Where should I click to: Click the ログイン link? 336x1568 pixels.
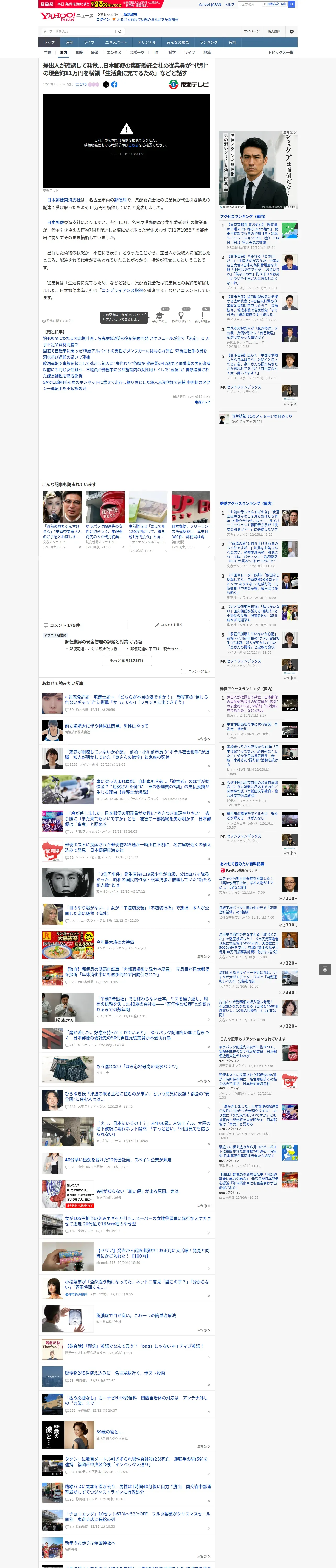point(103,20)
